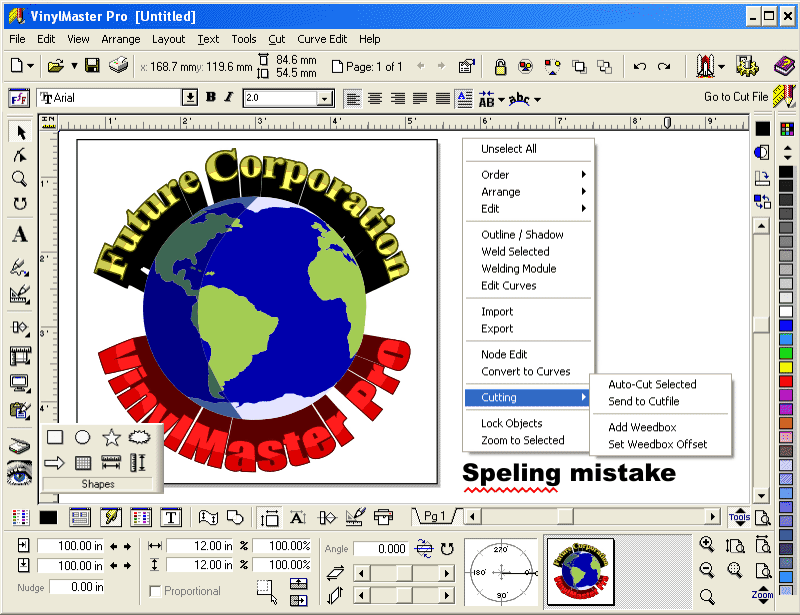Click the Save floppy disk icon
The image size is (800, 615).
92,66
